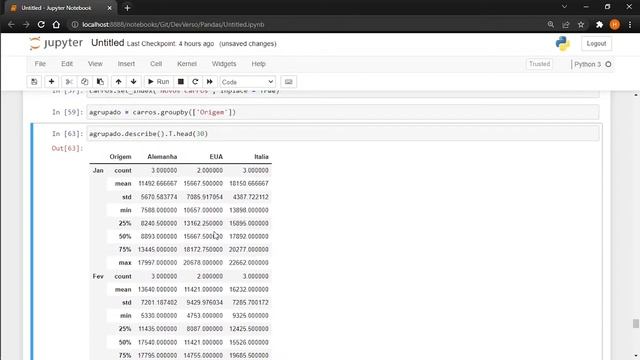Click the Fev row index label
The width and height of the screenshot is (640, 360).
click(98, 276)
